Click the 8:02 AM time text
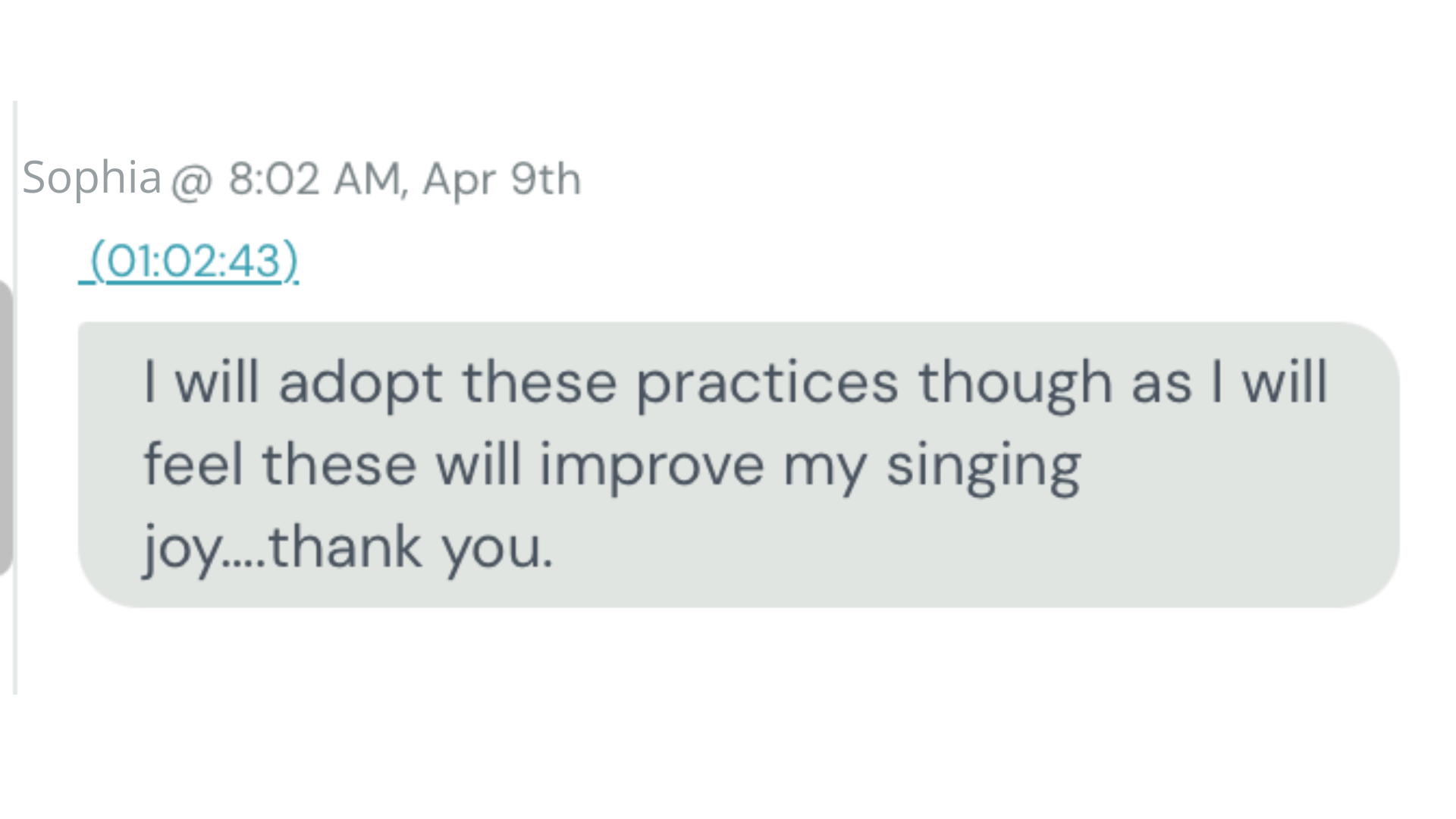Screen dimensions: 1456x819 312,180
